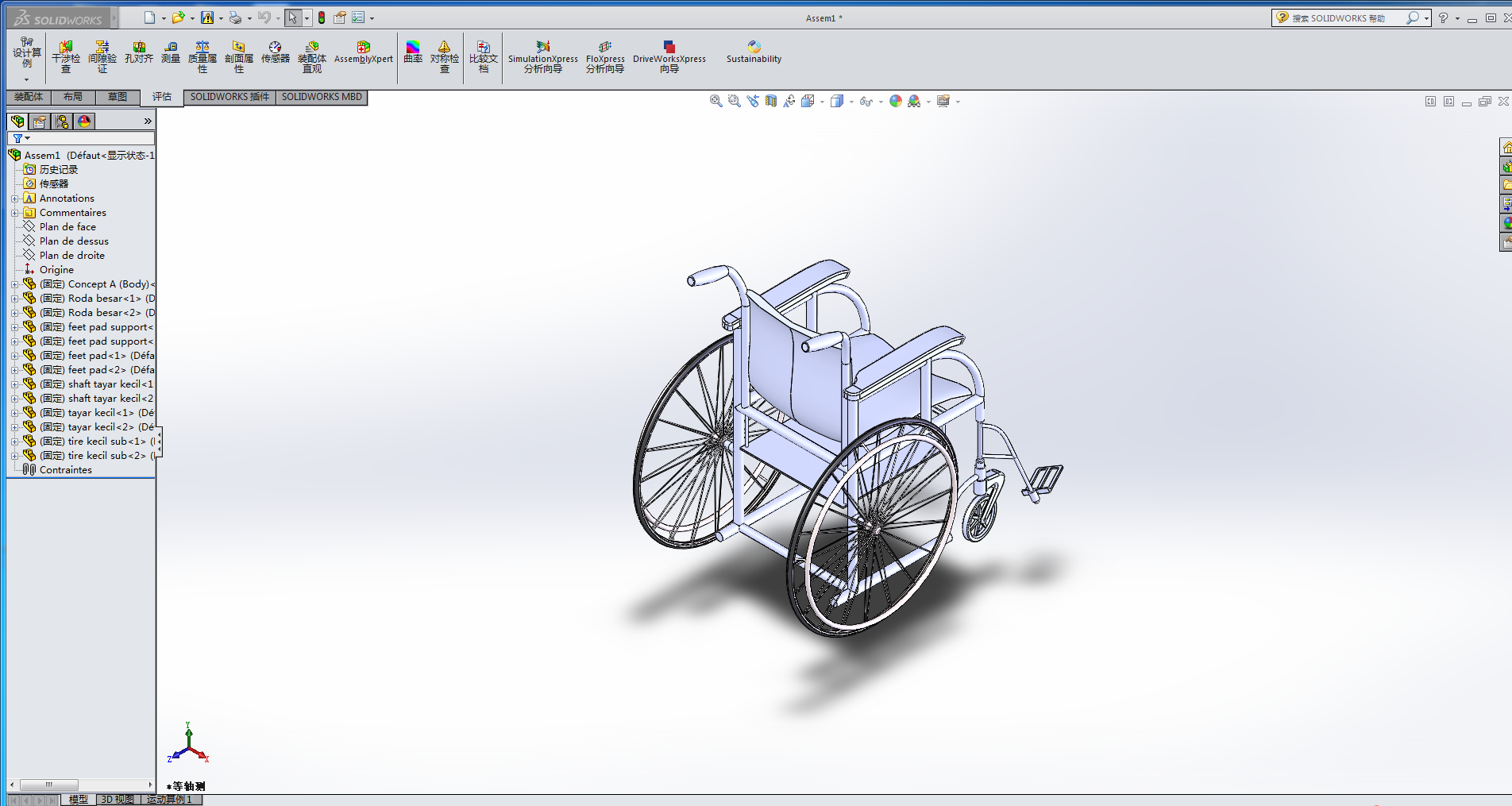Open the hide/show items glasses dropdown

tap(880, 102)
